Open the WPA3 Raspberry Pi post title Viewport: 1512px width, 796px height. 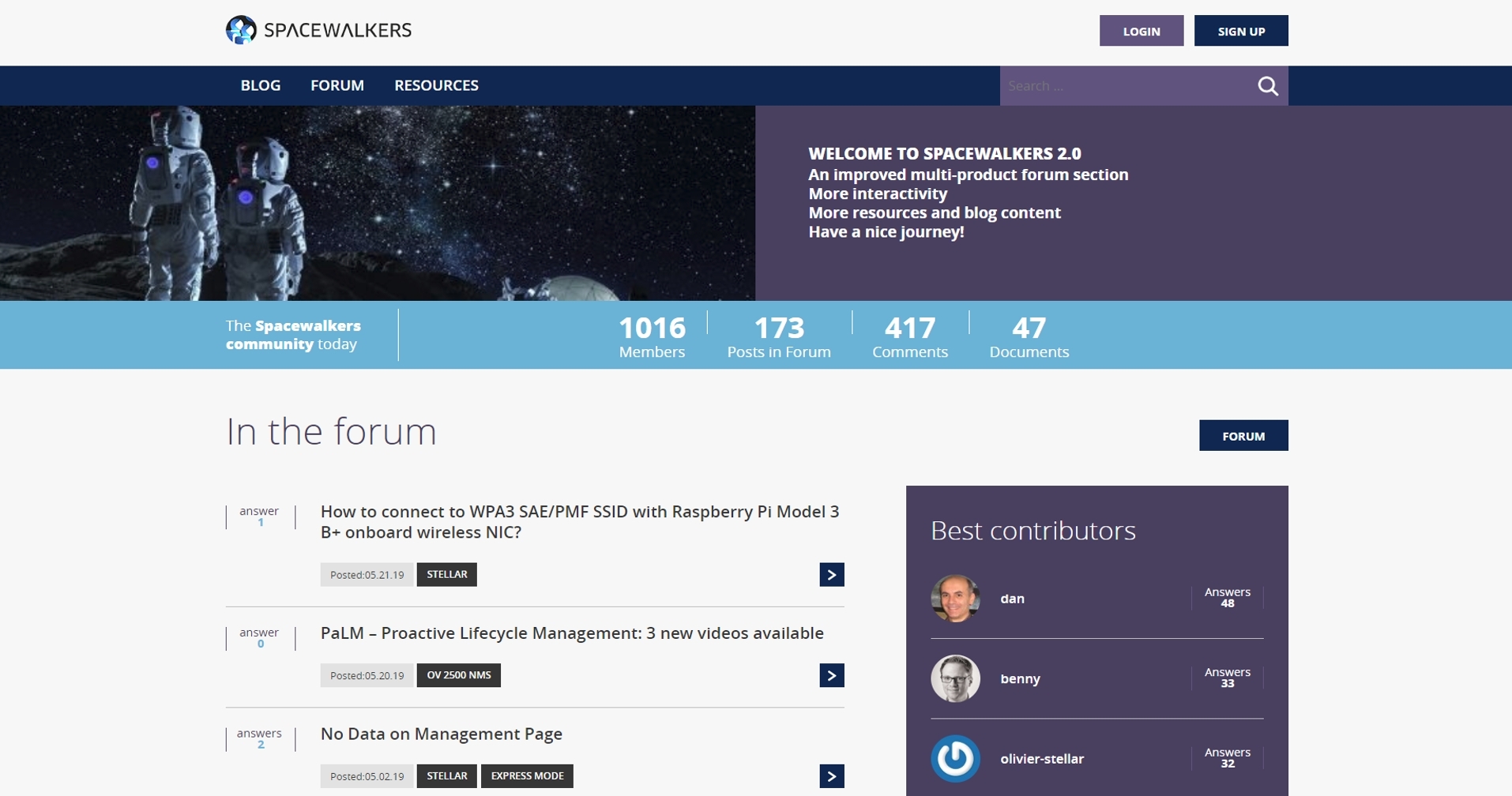(x=579, y=522)
